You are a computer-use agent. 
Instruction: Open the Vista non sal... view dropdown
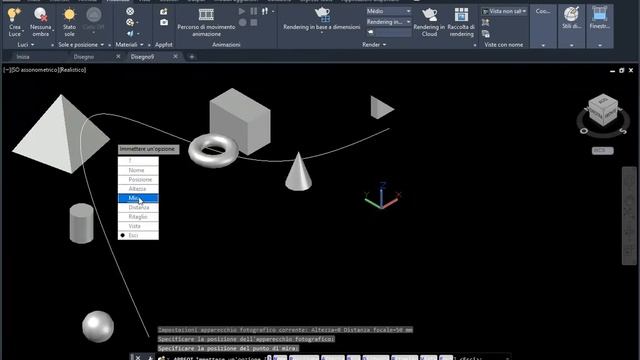(x=504, y=11)
